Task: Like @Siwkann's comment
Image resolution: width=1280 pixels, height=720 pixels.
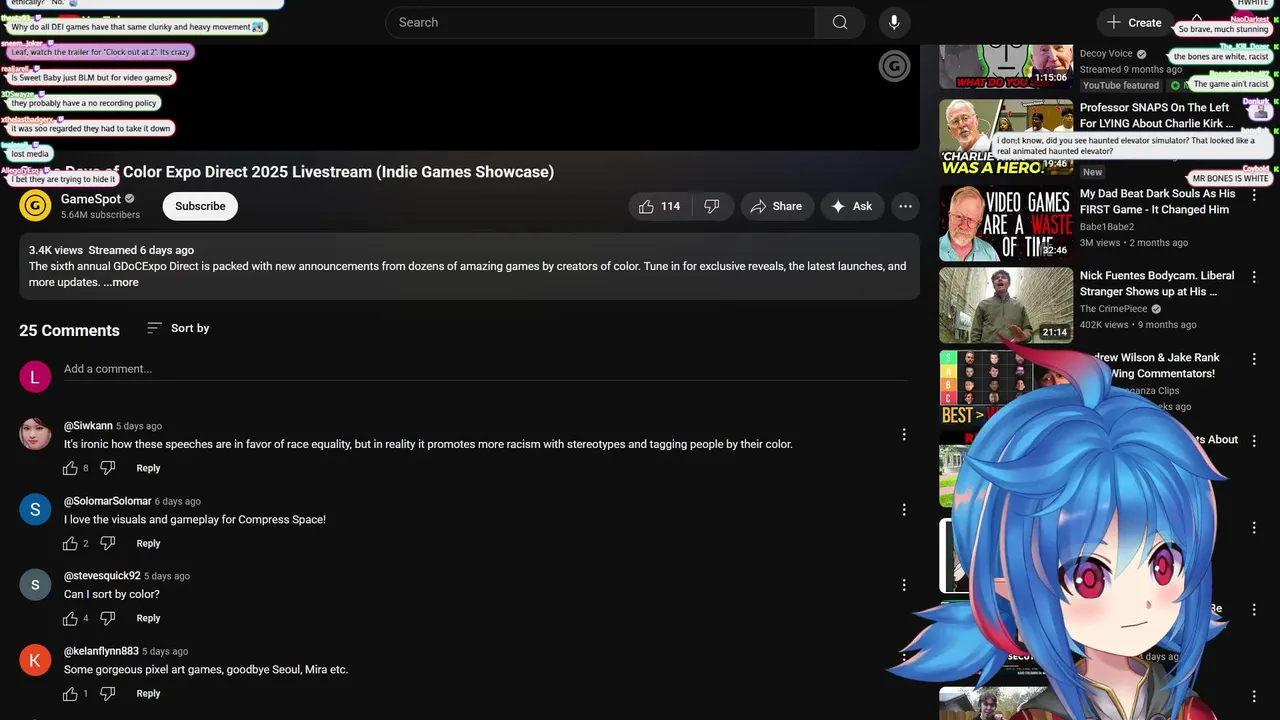Action: pyautogui.click(x=70, y=468)
